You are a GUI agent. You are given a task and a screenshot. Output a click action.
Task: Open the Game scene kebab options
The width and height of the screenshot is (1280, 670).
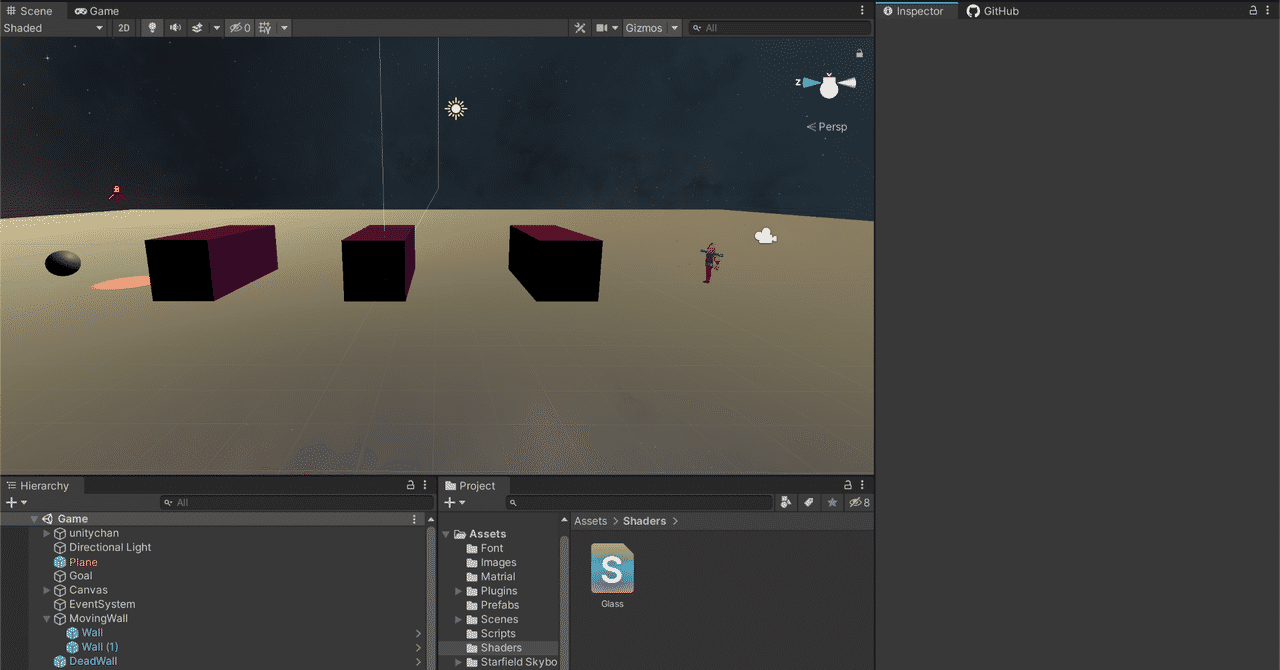415,519
